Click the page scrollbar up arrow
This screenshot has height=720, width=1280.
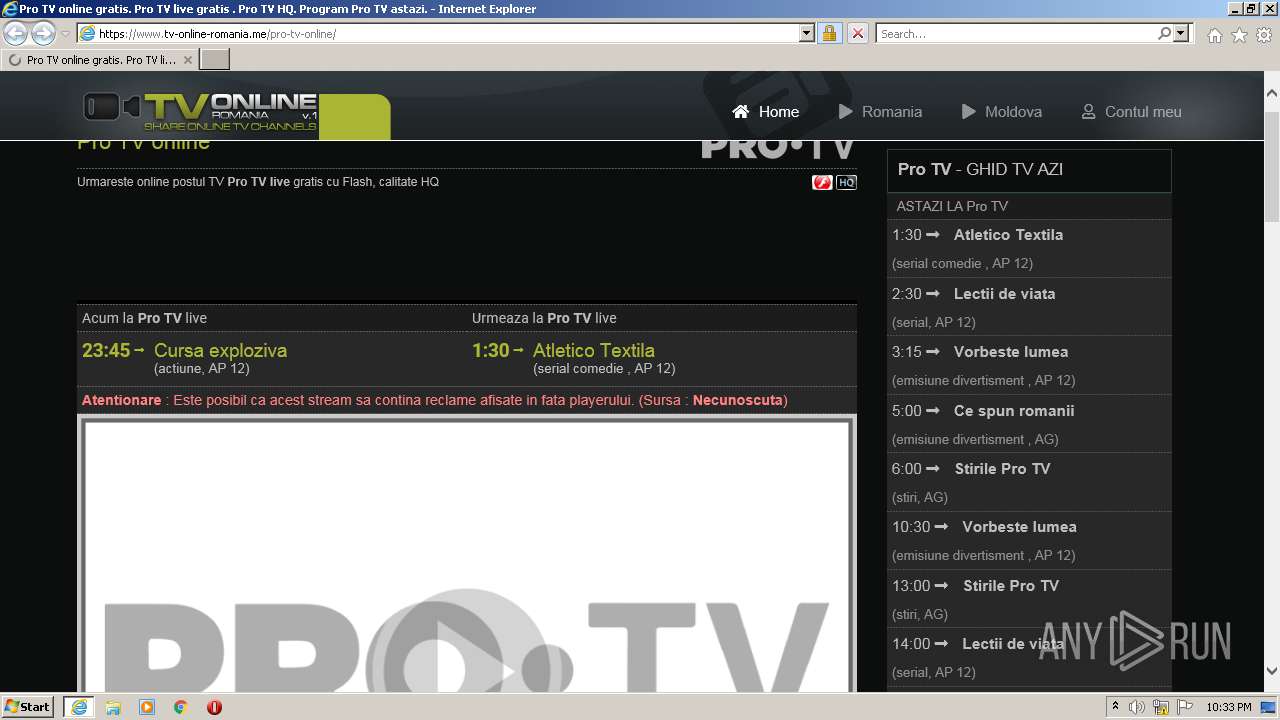point(1271,93)
